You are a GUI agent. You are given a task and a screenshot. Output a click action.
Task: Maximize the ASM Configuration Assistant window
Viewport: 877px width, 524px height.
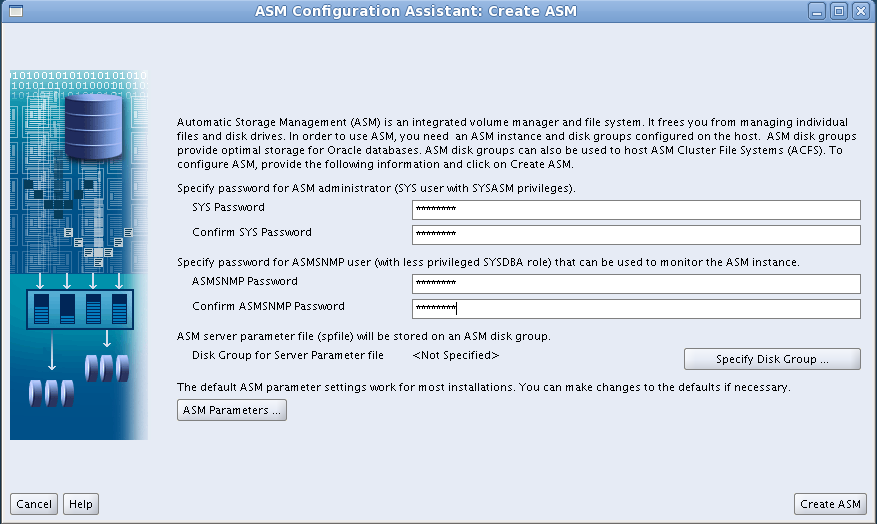point(838,11)
